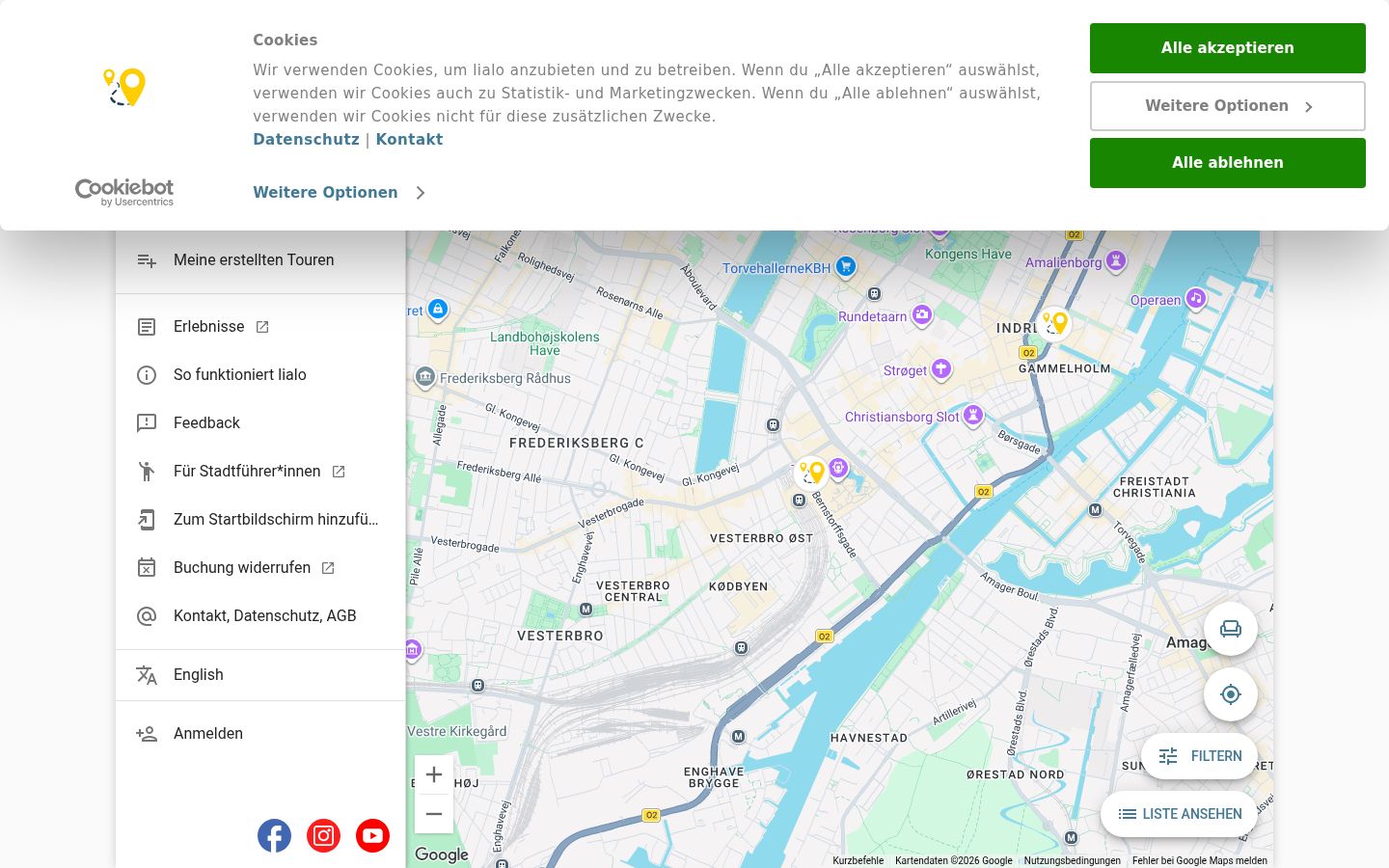Viewport: 1389px width, 868px height.
Task: Switch language to English
Action: pos(260,675)
